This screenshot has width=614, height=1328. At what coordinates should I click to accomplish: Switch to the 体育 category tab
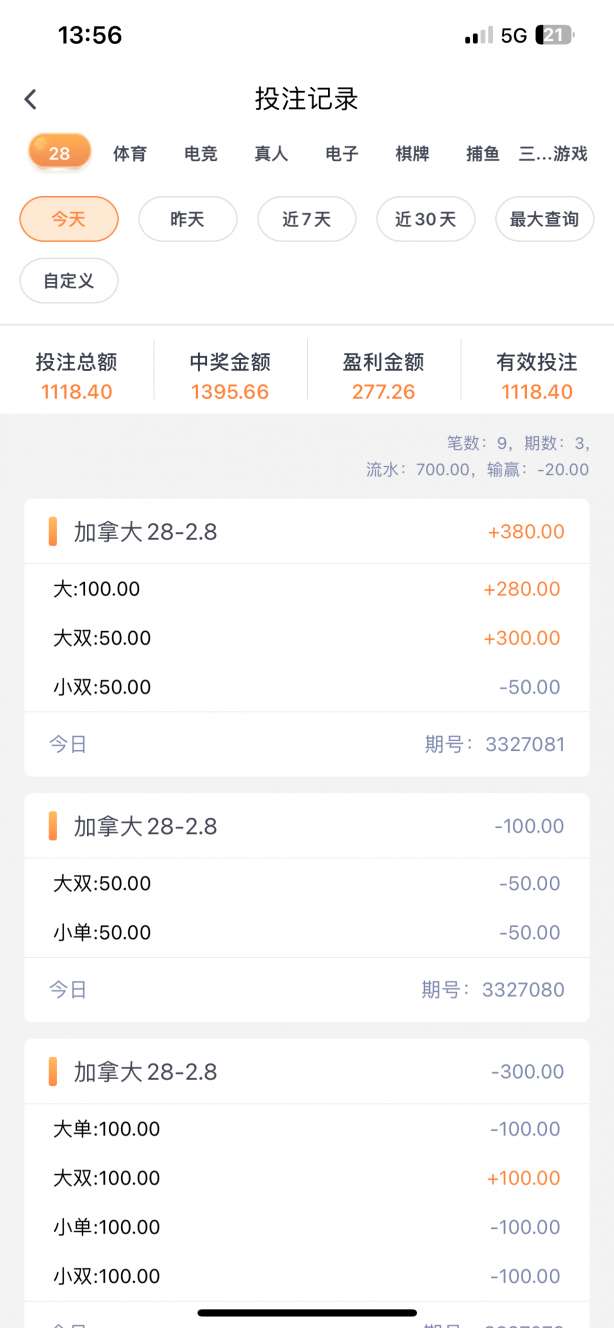coord(130,154)
